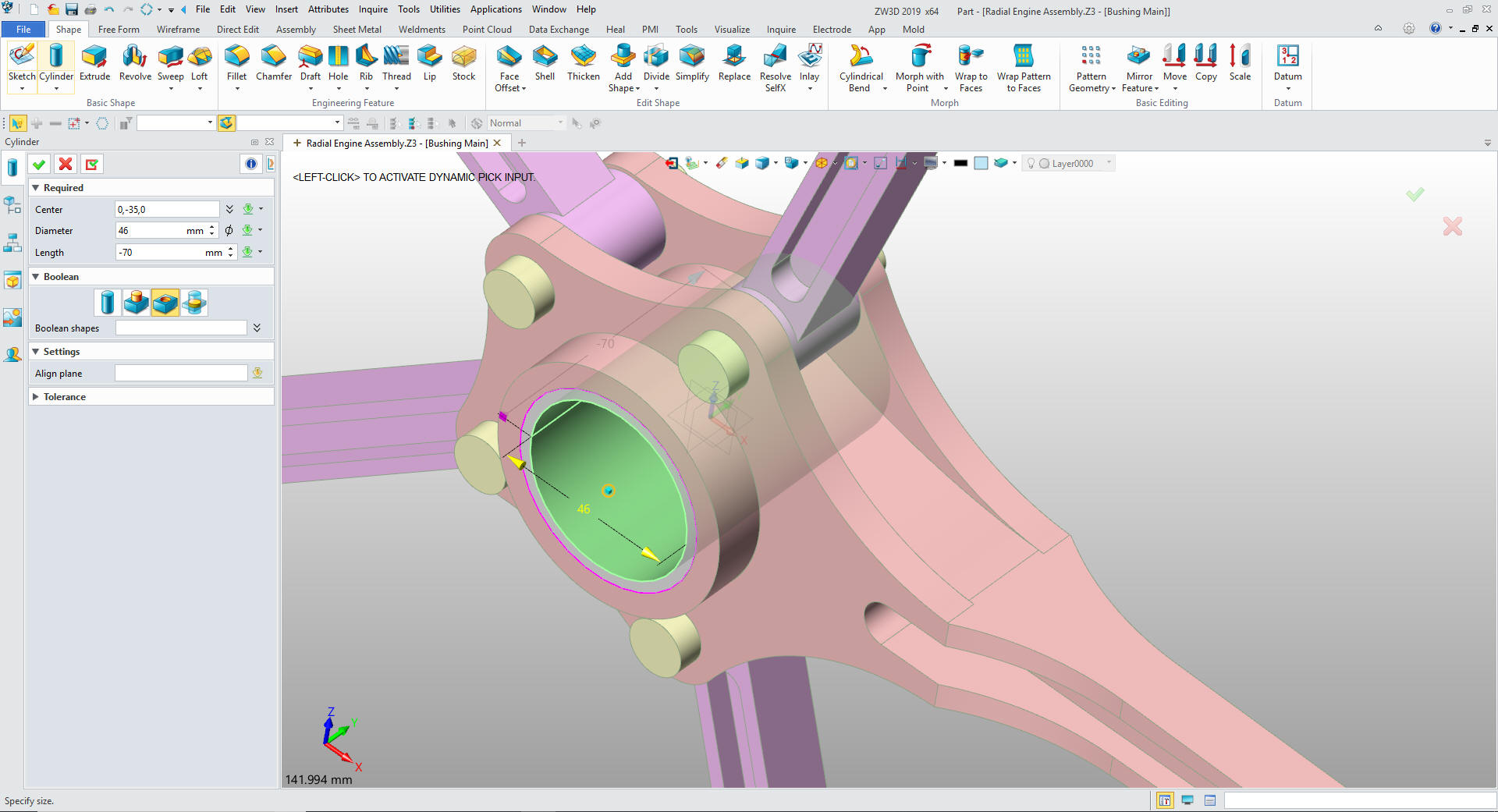The height and width of the screenshot is (812, 1498).
Task: Click the black color swatch in view toolbar
Action: coord(960,163)
